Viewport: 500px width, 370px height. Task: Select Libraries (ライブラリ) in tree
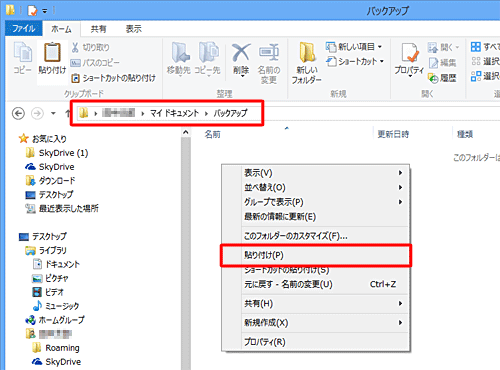46,250
